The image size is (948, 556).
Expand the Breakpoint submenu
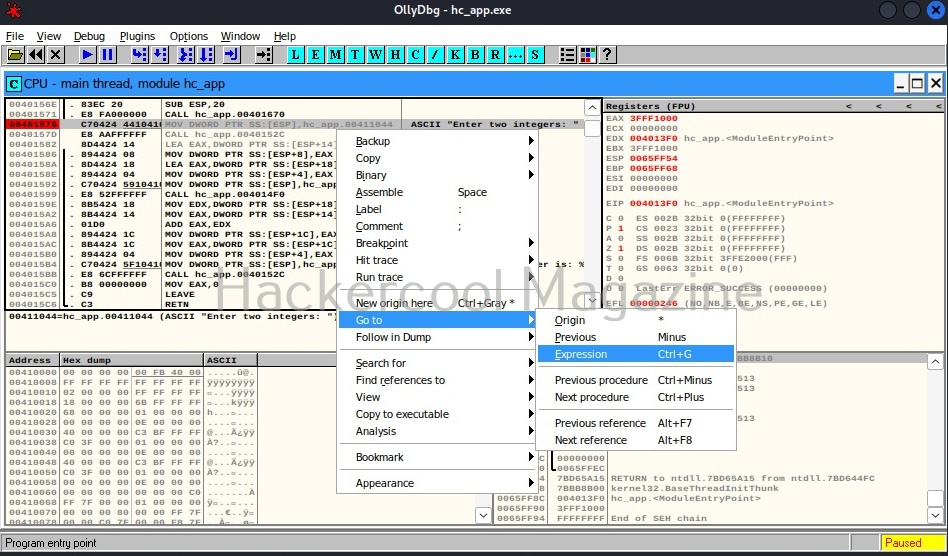[437, 243]
